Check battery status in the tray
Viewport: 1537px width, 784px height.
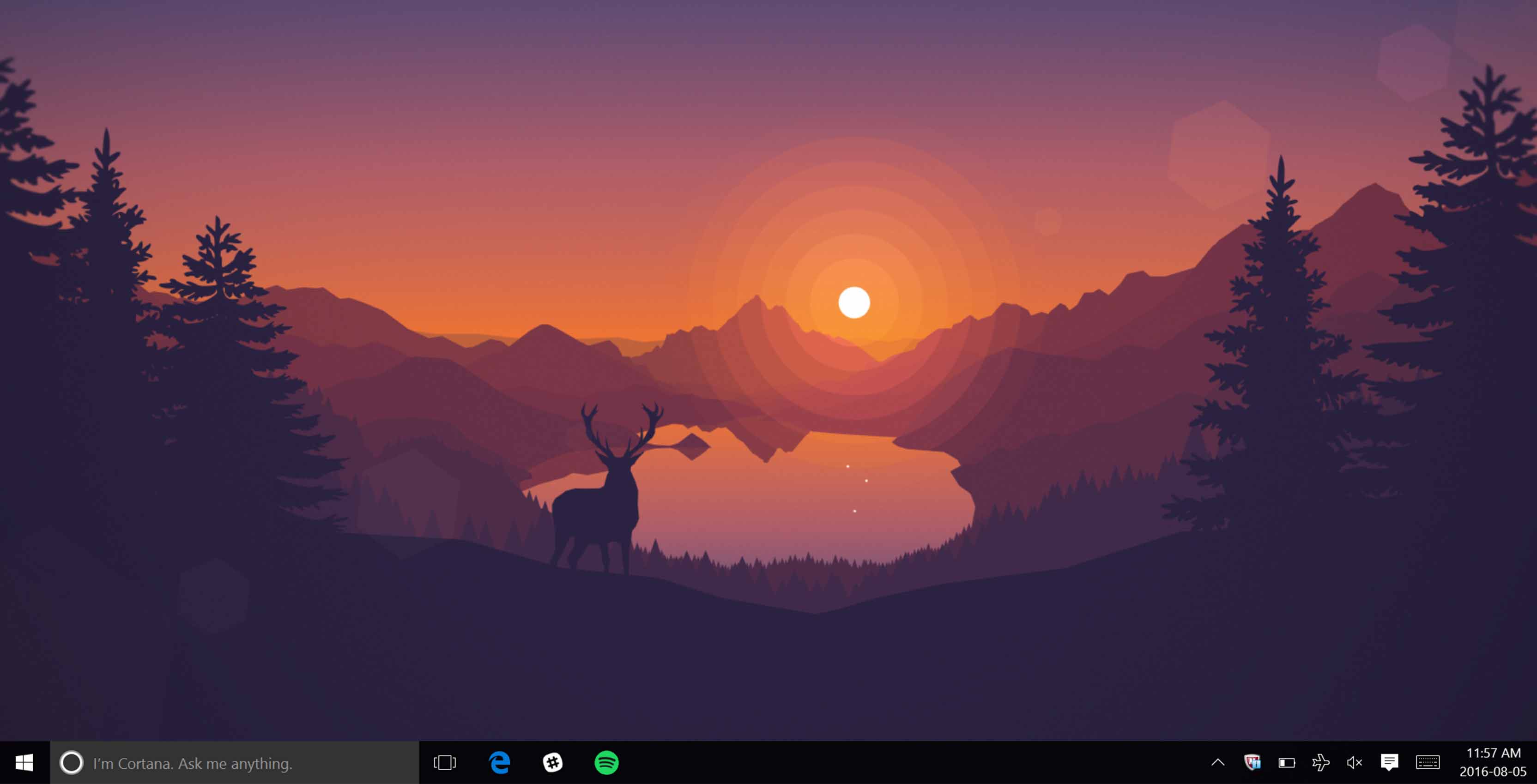pyautogui.click(x=1287, y=762)
